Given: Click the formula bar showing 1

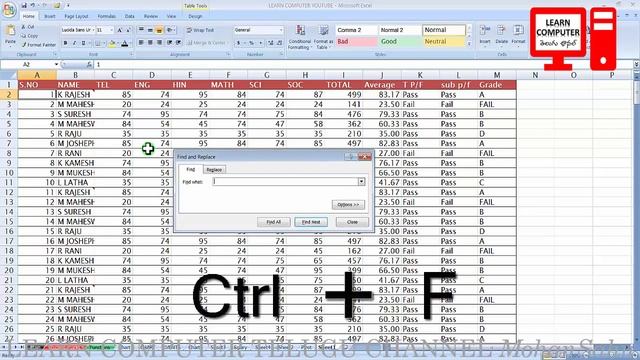Looking at the screenshot, I should pyautogui.click(x=363, y=64).
